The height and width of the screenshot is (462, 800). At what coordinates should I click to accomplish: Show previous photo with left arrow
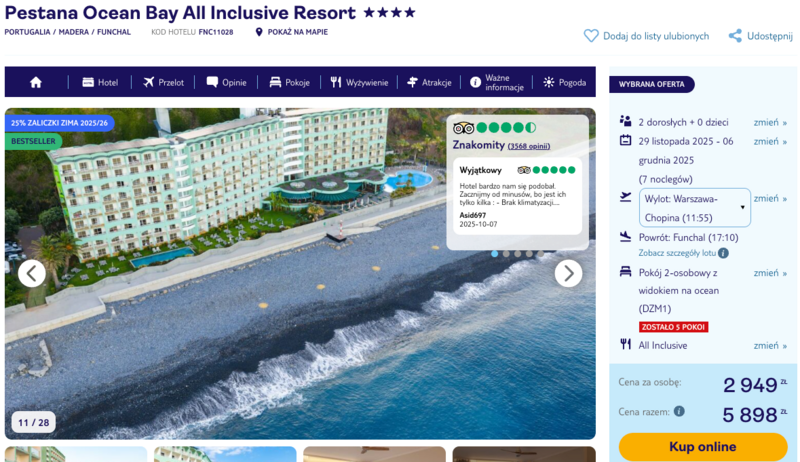(x=32, y=273)
